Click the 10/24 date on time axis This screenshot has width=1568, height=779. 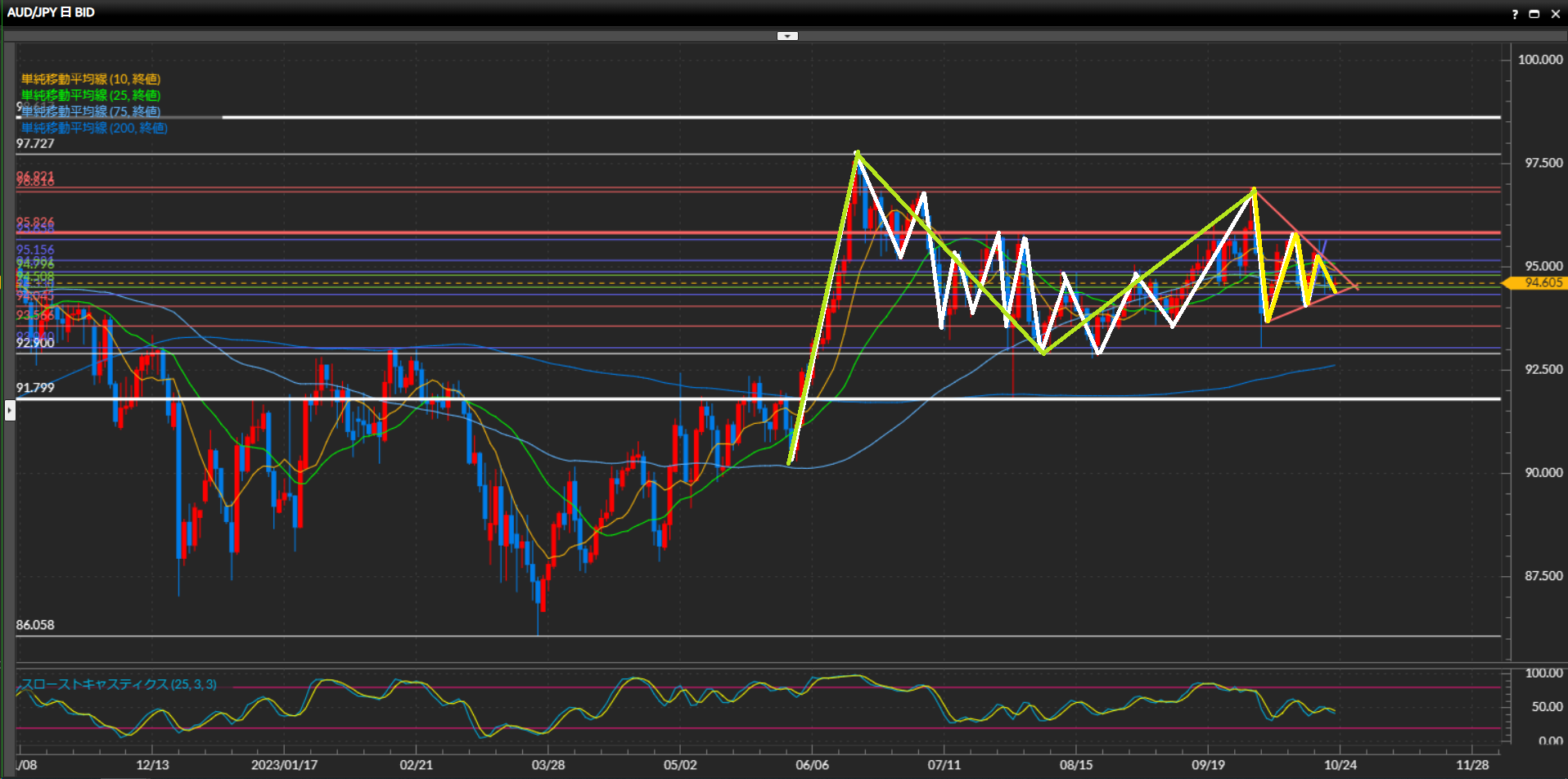[1340, 764]
